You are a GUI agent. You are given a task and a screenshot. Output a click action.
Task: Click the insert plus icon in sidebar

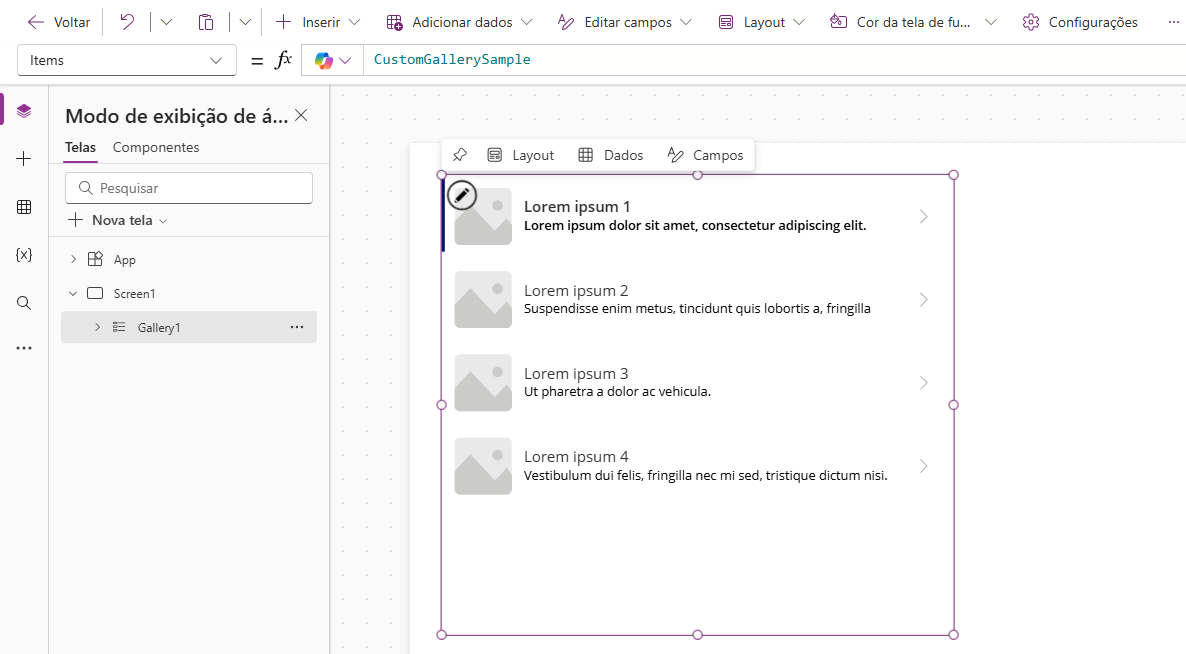[x=24, y=159]
